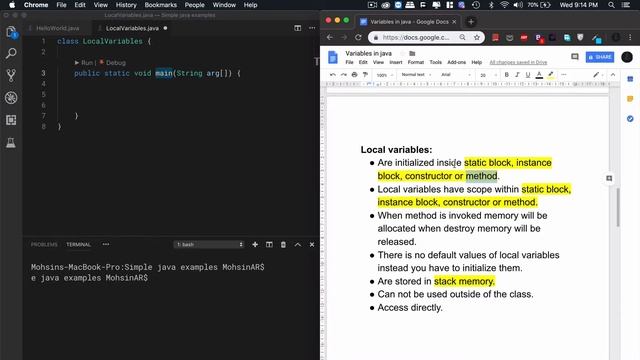Open a new Chrome tab
The image size is (640, 360).
coord(471,22)
